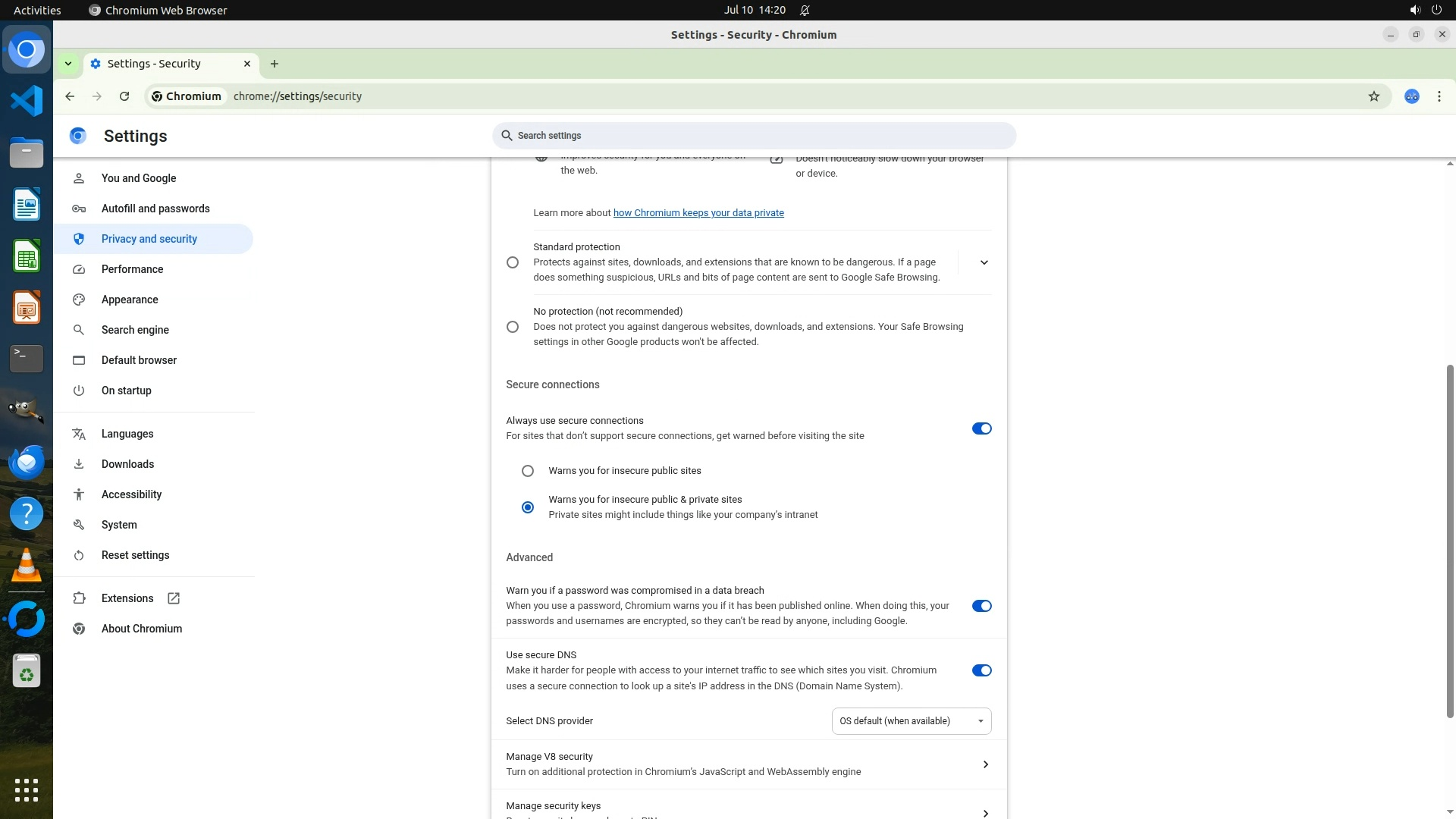1456x819 pixels.
Task: Choose Warns you for insecure public sites
Action: click(x=528, y=471)
